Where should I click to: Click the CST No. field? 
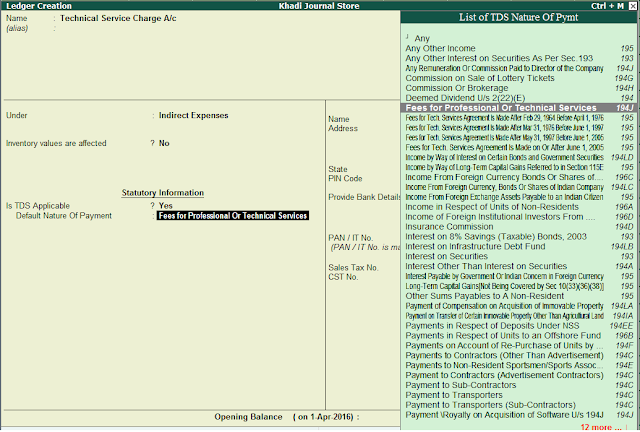click(343, 277)
